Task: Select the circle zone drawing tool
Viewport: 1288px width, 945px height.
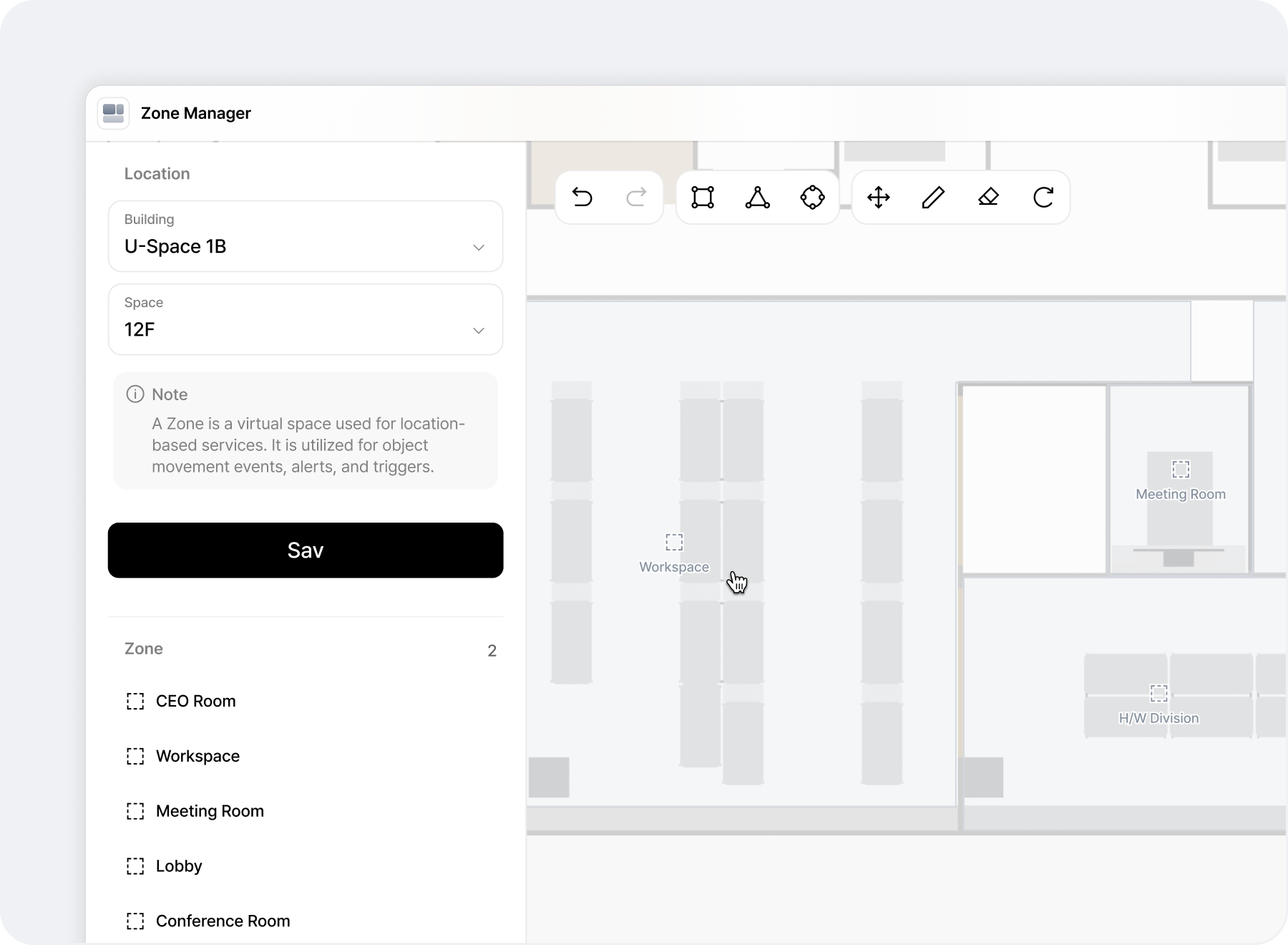Action: (812, 197)
